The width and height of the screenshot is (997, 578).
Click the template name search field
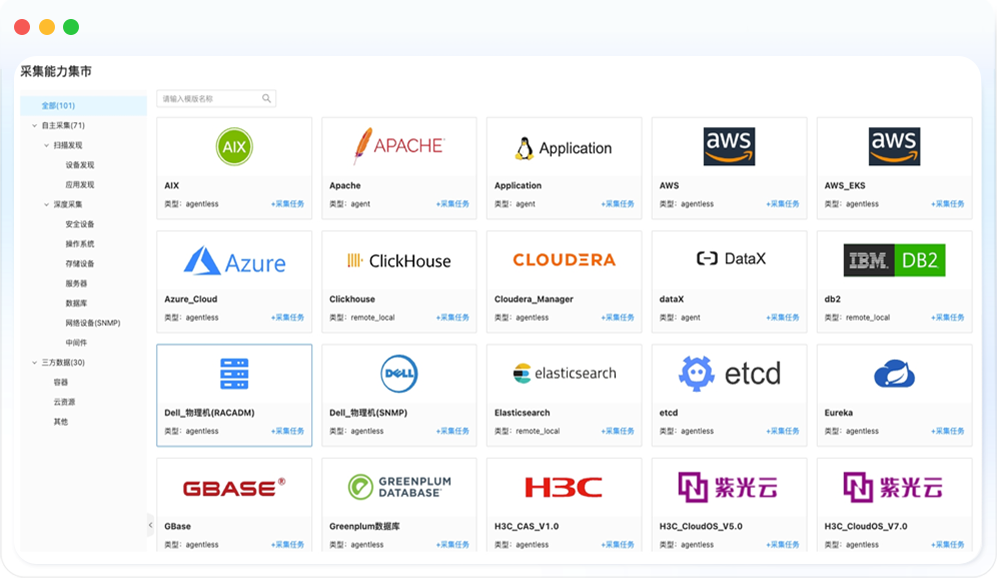click(x=208, y=99)
